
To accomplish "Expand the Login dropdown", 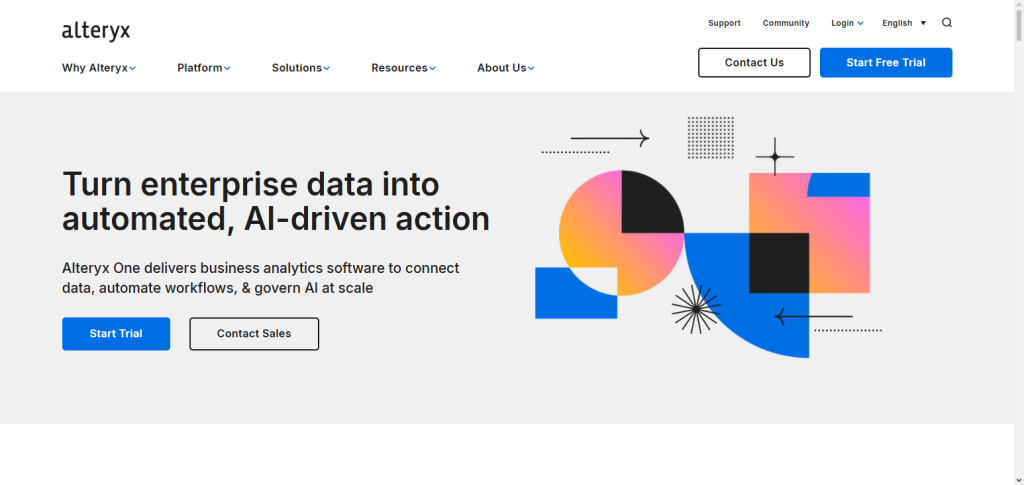I will click(847, 23).
